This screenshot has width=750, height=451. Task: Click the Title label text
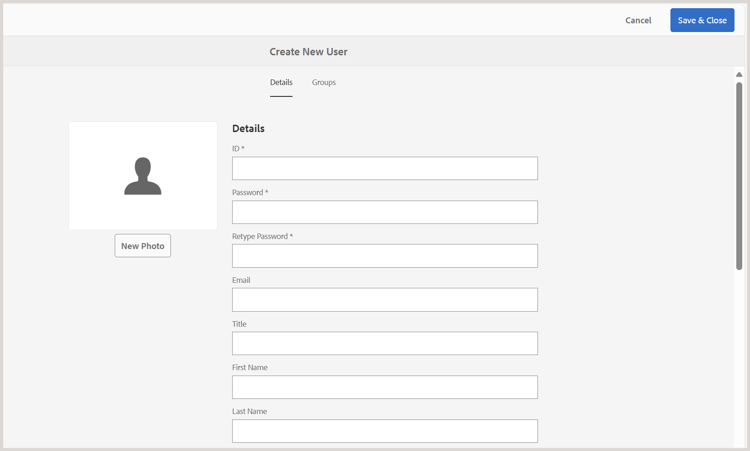point(239,324)
